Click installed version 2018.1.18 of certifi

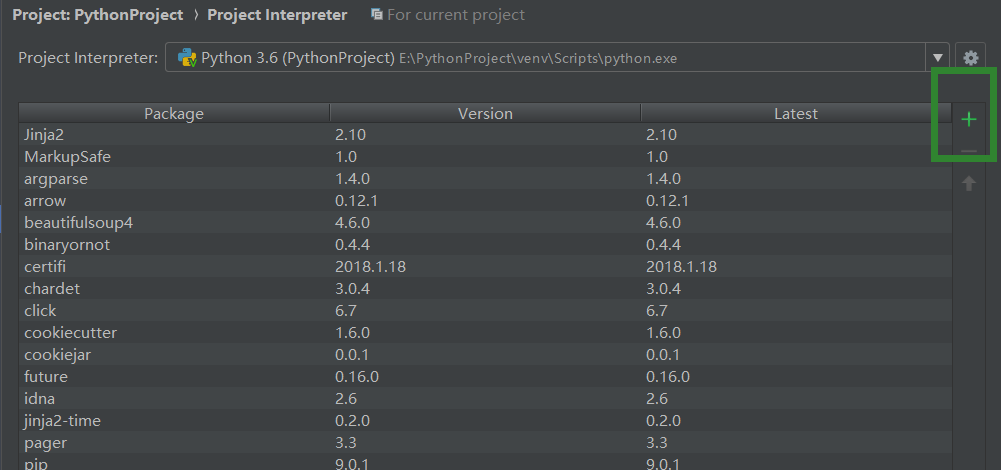coord(370,267)
